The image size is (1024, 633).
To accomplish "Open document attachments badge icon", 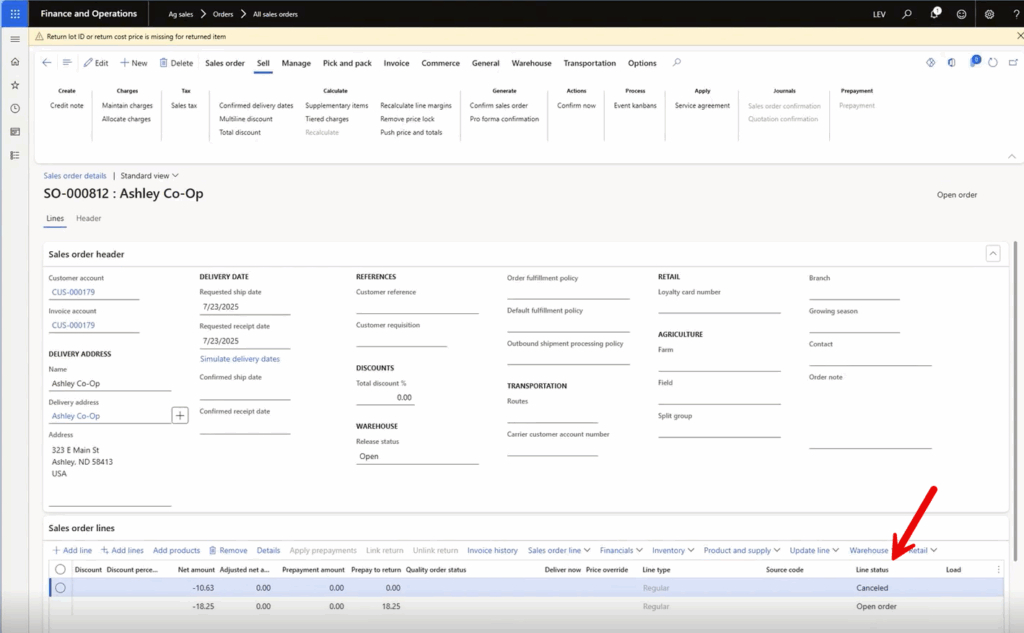I will click(974, 62).
